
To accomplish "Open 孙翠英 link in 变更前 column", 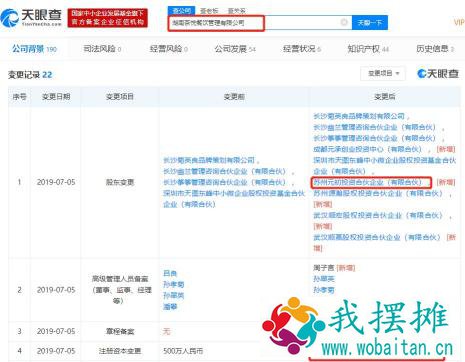I will 173,295.
